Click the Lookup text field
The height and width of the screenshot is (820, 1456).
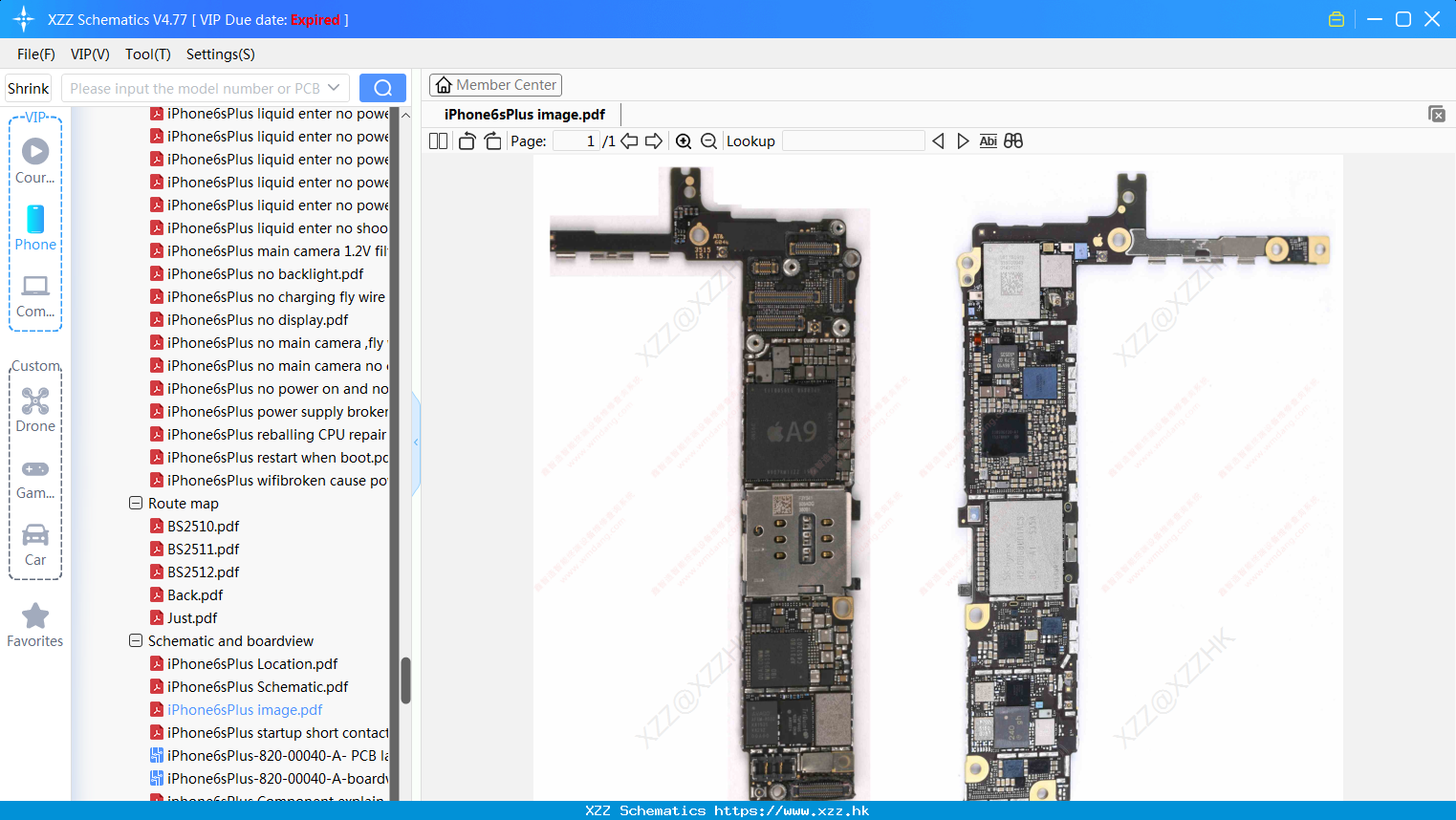pyautogui.click(x=854, y=141)
